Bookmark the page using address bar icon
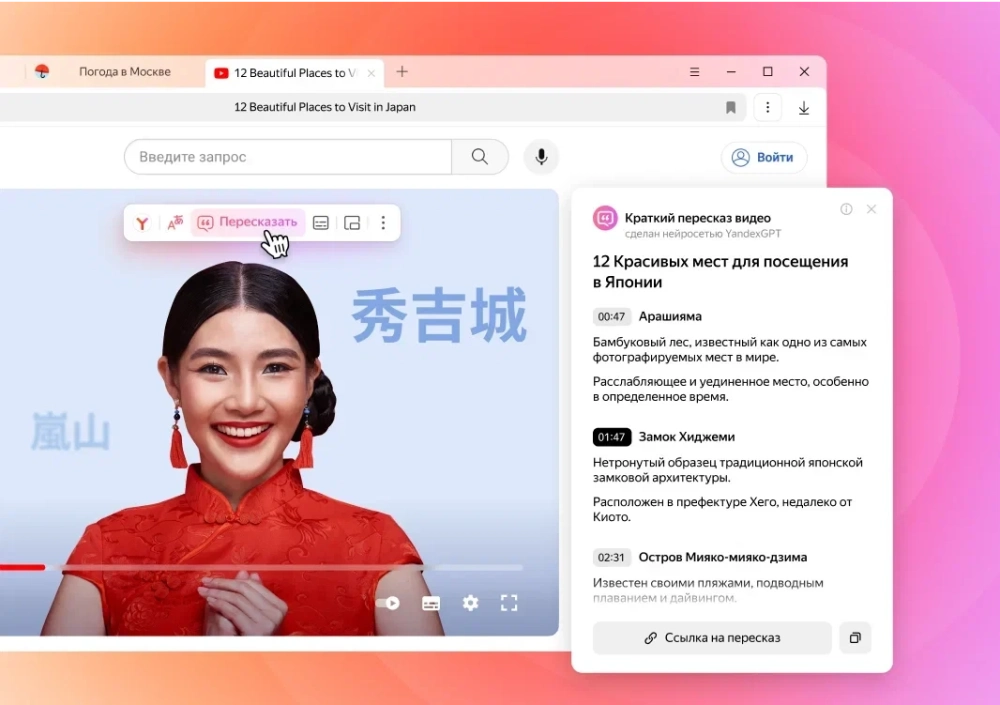This screenshot has height=705, width=1000. 731,107
